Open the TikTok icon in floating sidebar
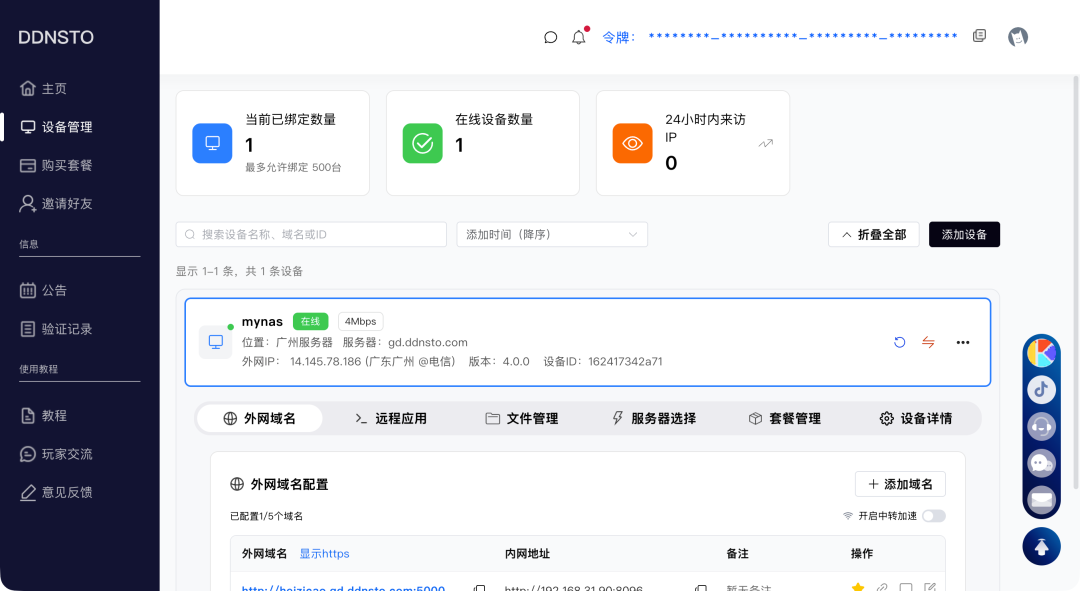 point(1041,389)
